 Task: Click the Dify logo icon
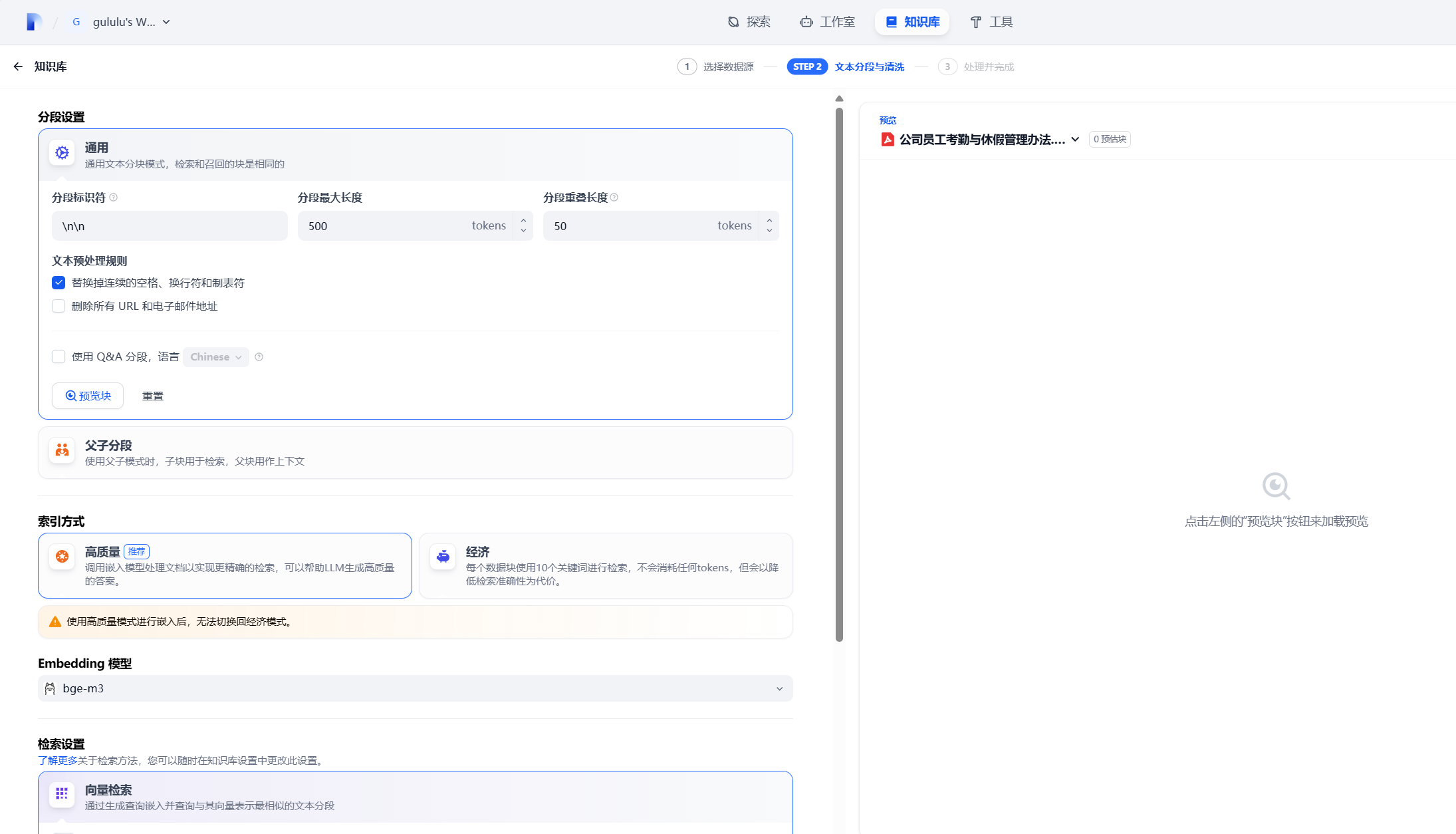coord(33,22)
